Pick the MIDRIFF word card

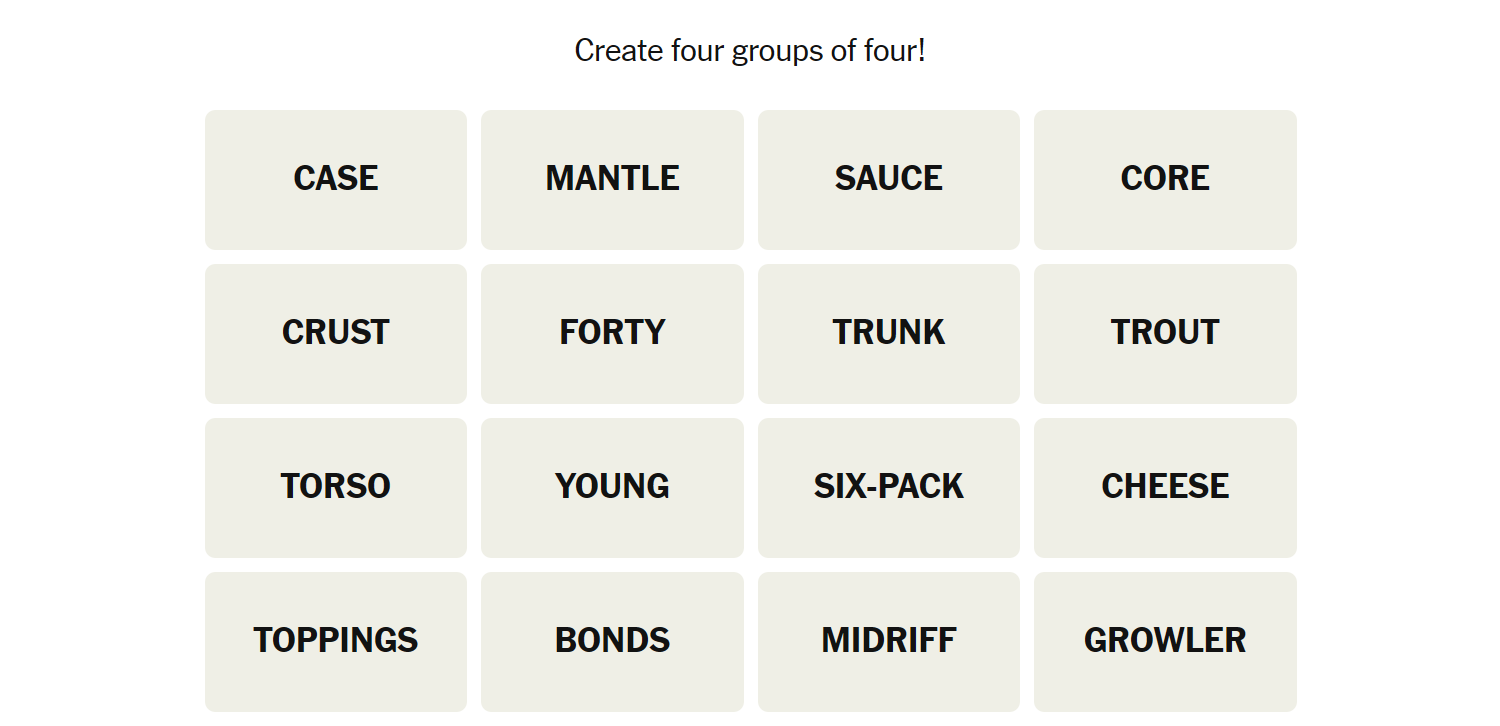888,642
